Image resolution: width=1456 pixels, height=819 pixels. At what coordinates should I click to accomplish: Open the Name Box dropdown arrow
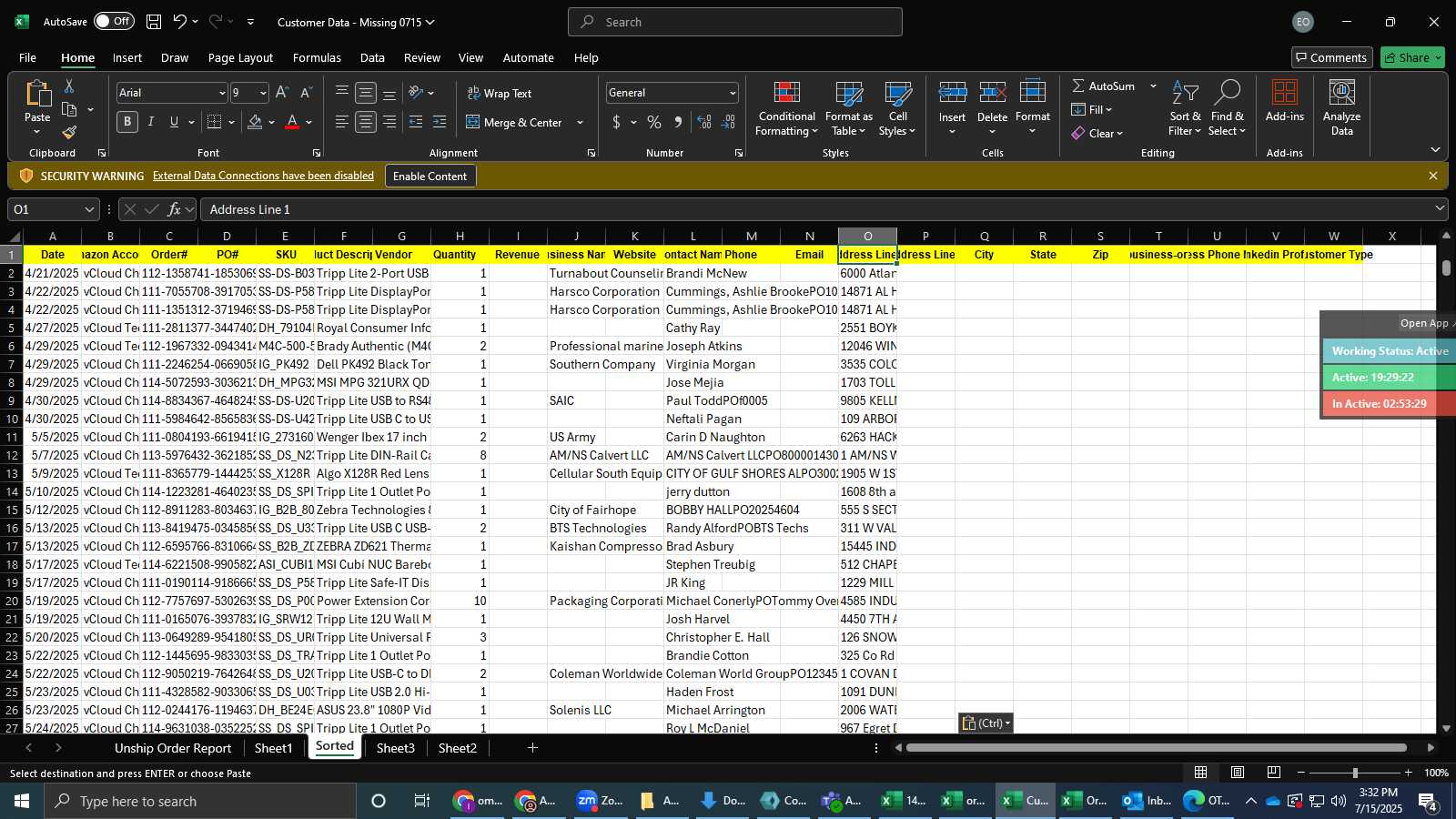click(89, 209)
